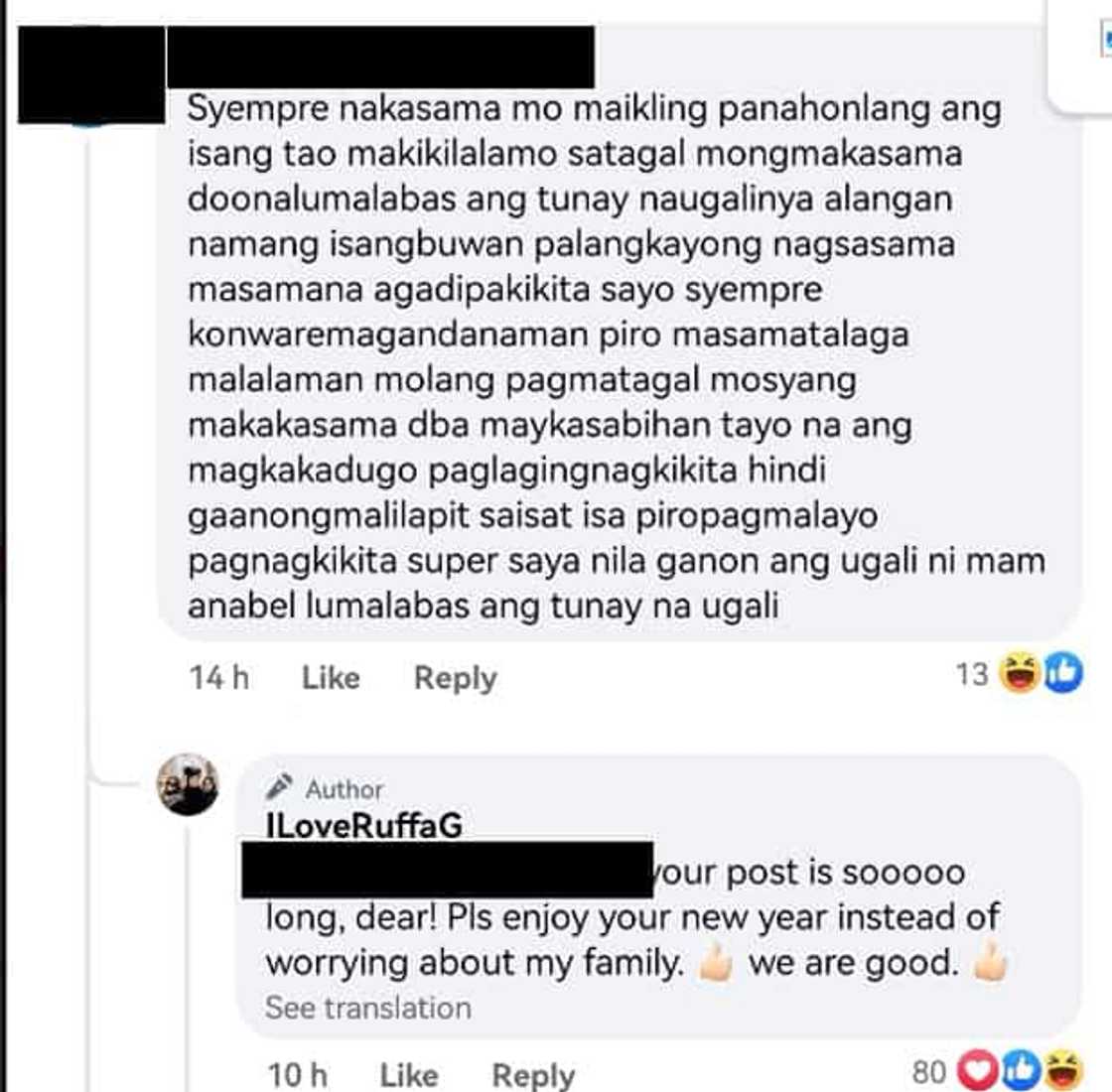The image size is (1112, 1092).
Task: Click the laughing emoji reaction on ILoveRuffaG's reply
Action: click(x=1062, y=1069)
